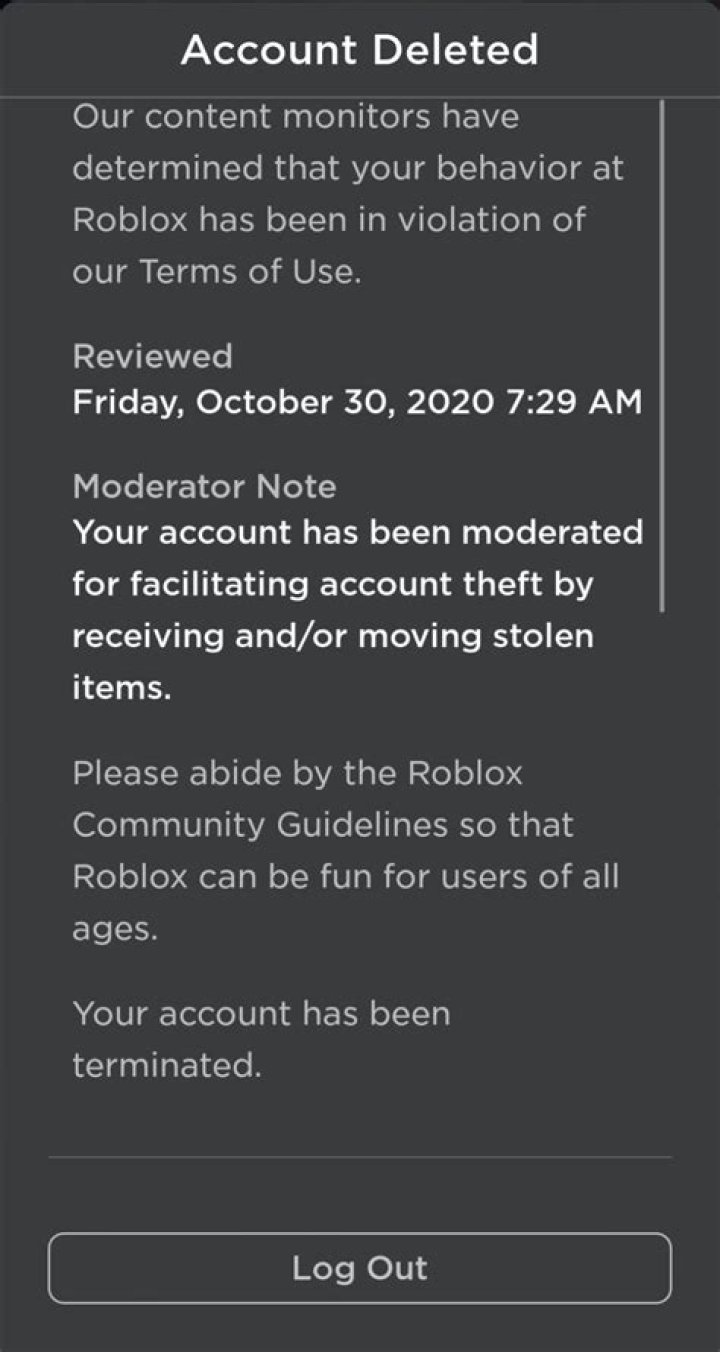This screenshot has width=720, height=1352.
Task: Click the "Please abide by the Roblox" line
Action: 297,773
